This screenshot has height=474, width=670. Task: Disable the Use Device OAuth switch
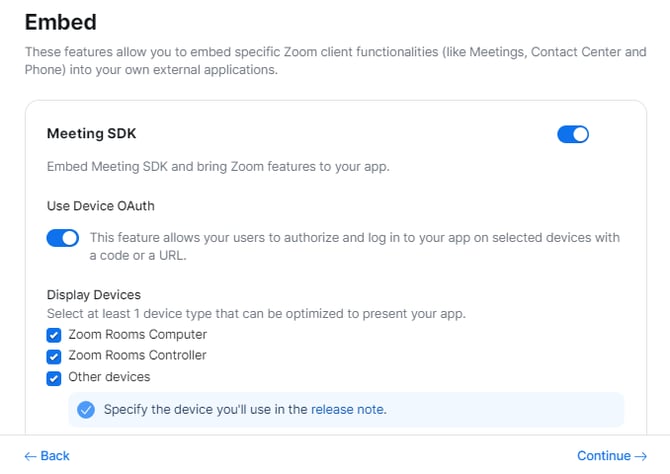63,238
